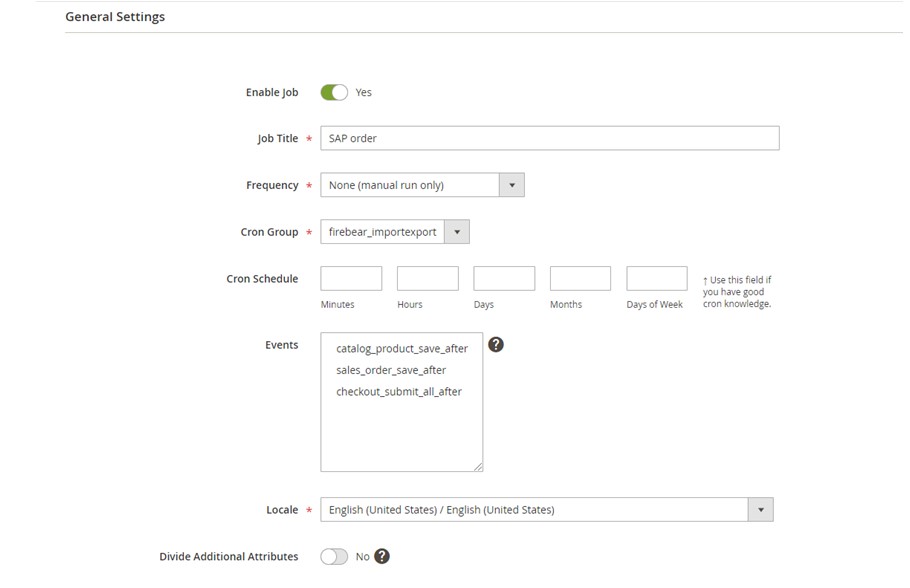
Task: Select sales_order_save_after event
Action: coord(391,370)
